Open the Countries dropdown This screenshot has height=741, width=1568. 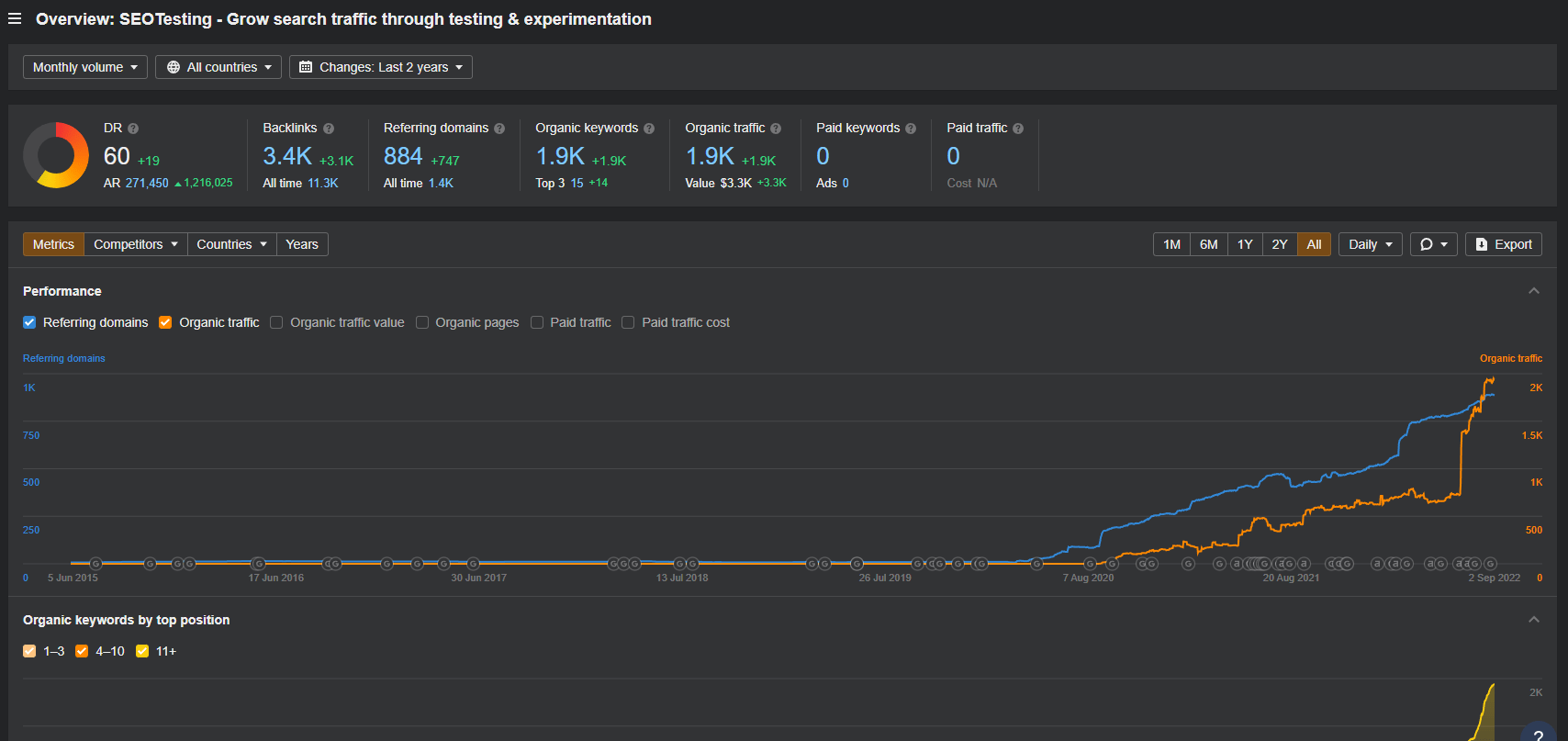231,244
